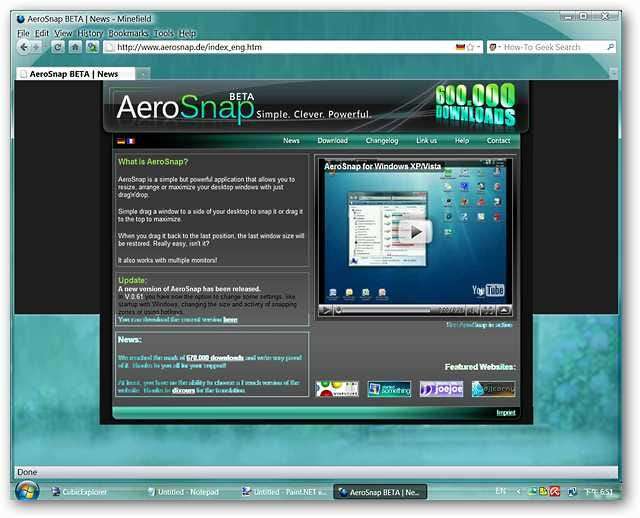640x518 pixels.
Task: Open fourth featured website banner
Action: (493, 389)
